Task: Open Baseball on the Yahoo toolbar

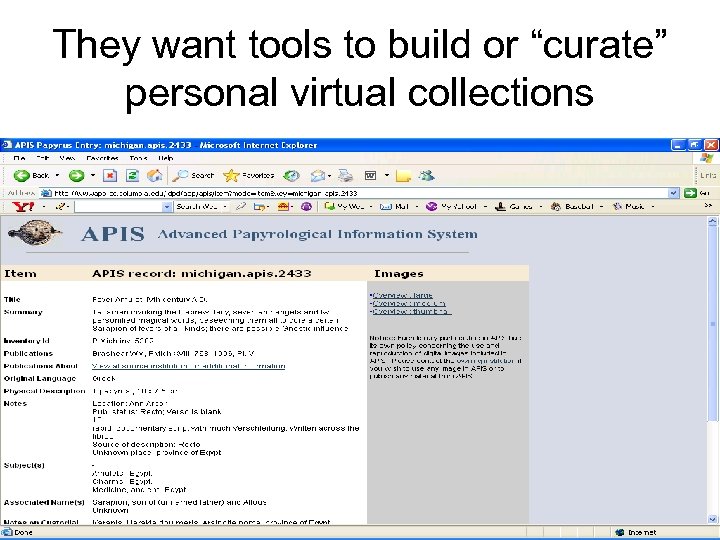Action: (x=572, y=207)
